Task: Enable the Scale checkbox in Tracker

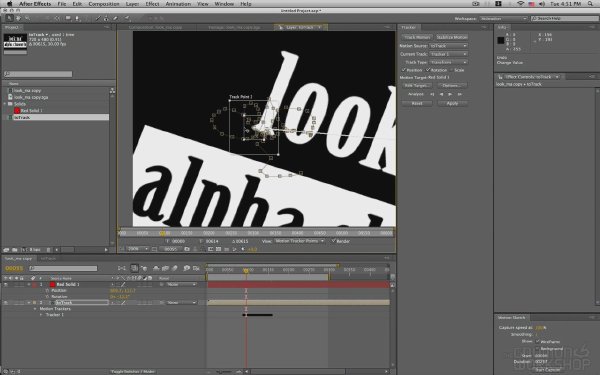Action: (452, 70)
